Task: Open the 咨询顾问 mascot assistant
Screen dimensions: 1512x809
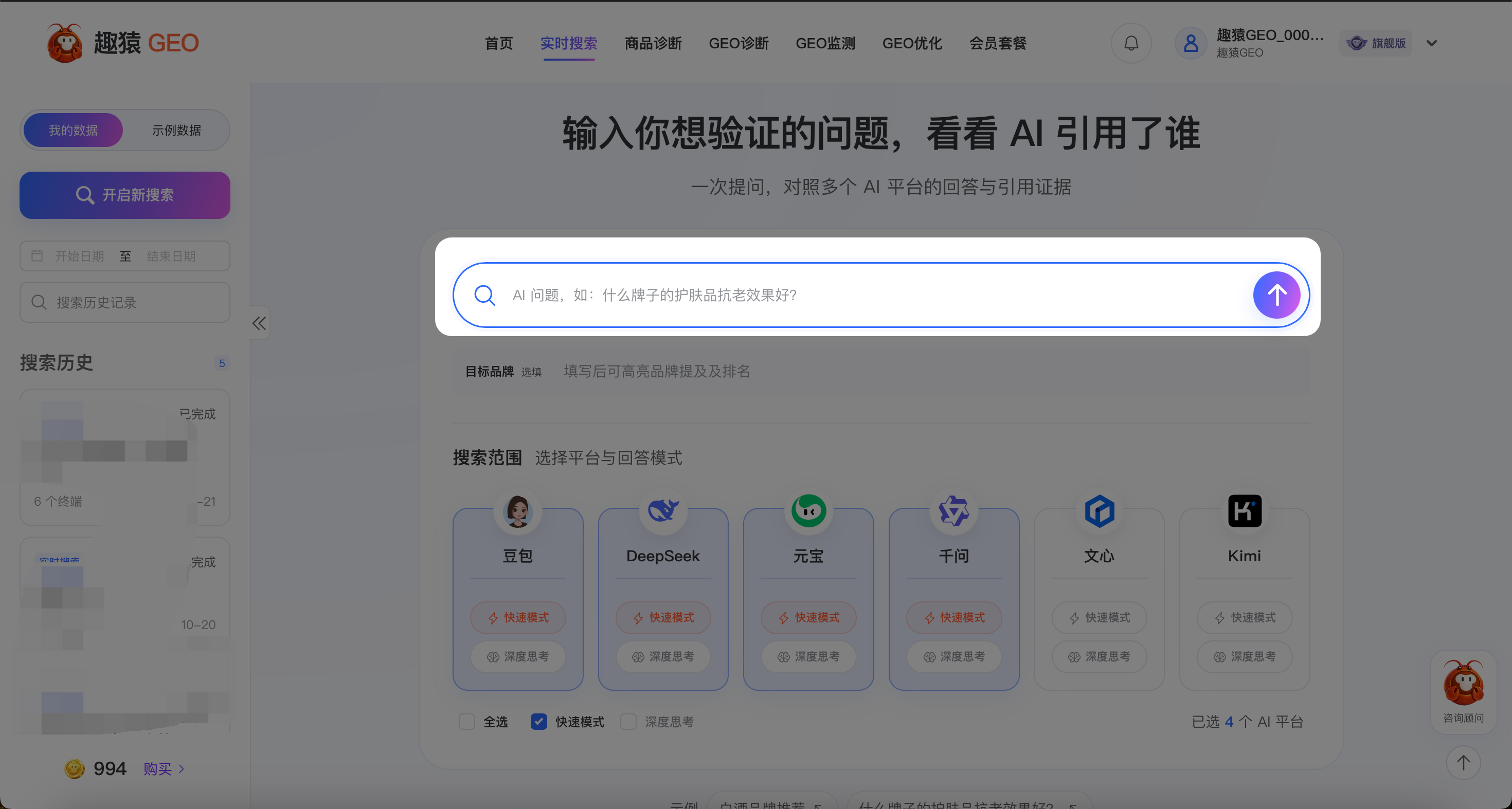Action: coord(1463,692)
